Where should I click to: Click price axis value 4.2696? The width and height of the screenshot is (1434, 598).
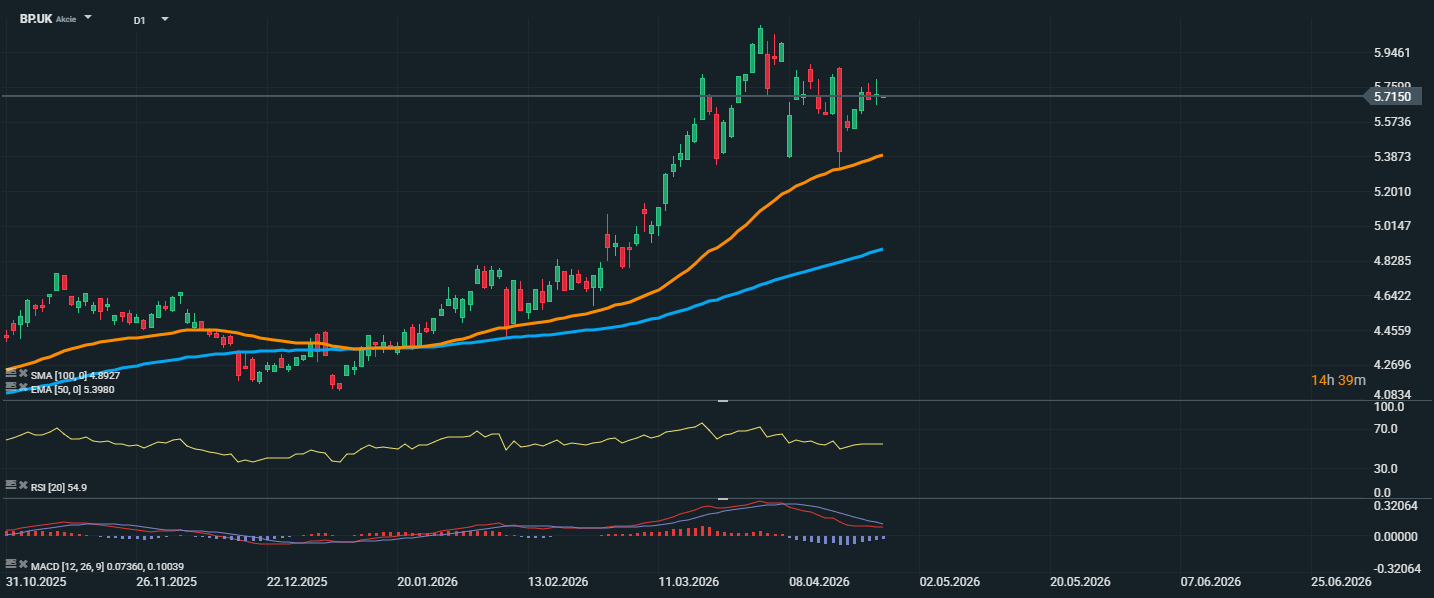tap(1392, 365)
